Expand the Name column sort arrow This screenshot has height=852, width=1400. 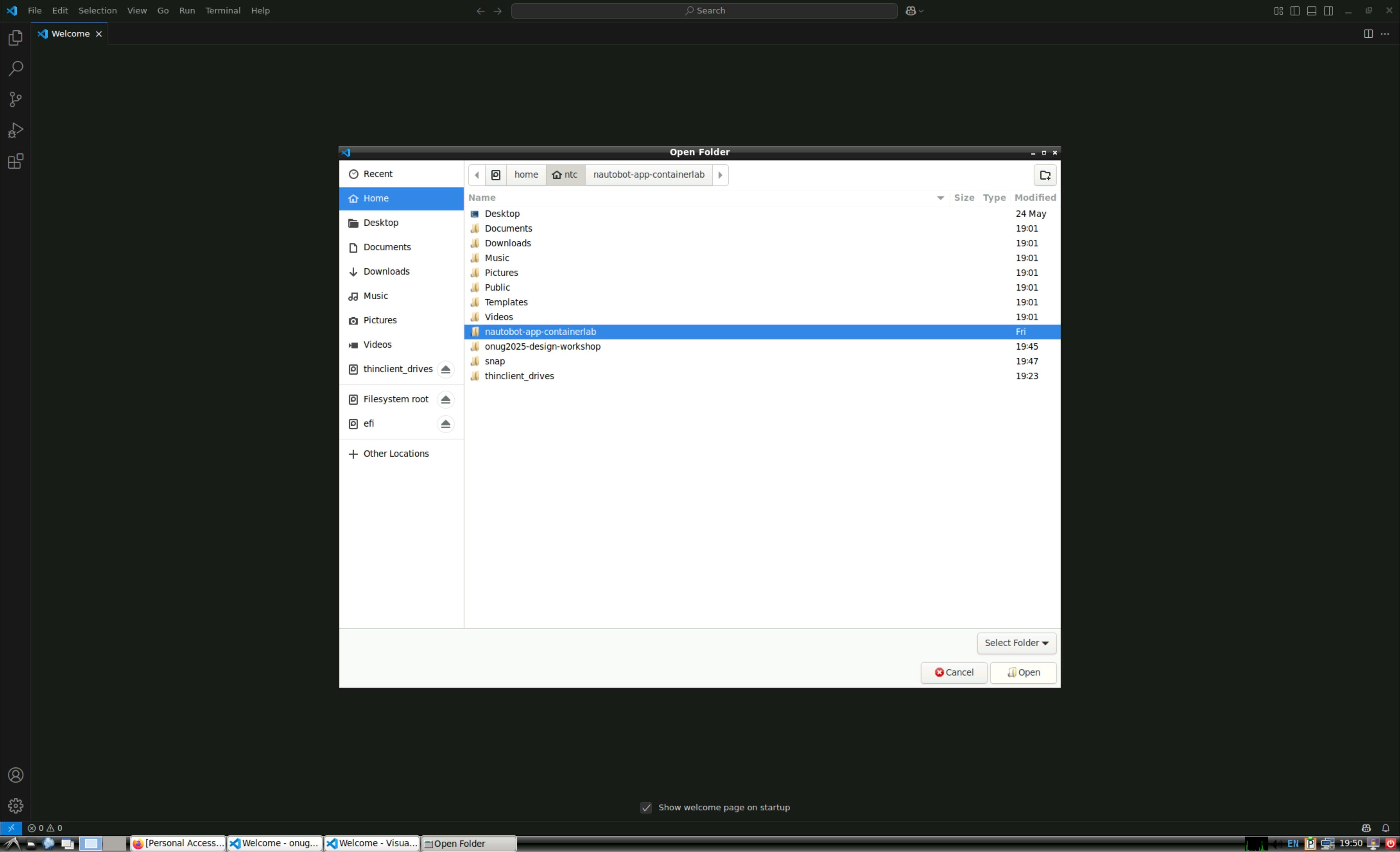pos(940,198)
